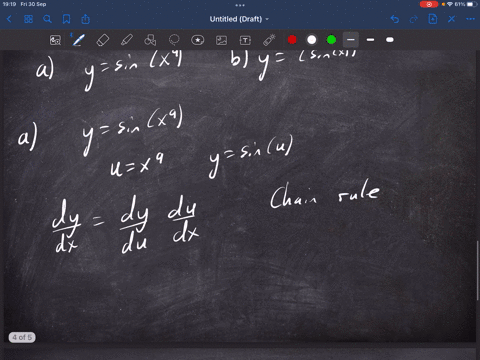
Task: Select the Eraser tool
Action: pyautogui.click(x=103, y=40)
